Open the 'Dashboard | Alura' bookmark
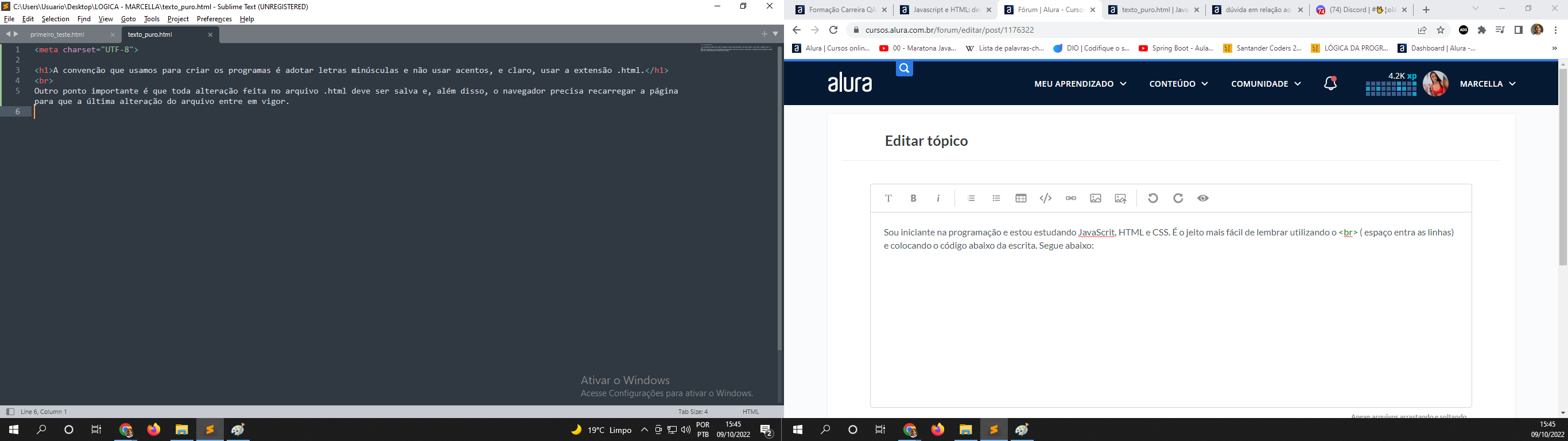 [1437, 48]
